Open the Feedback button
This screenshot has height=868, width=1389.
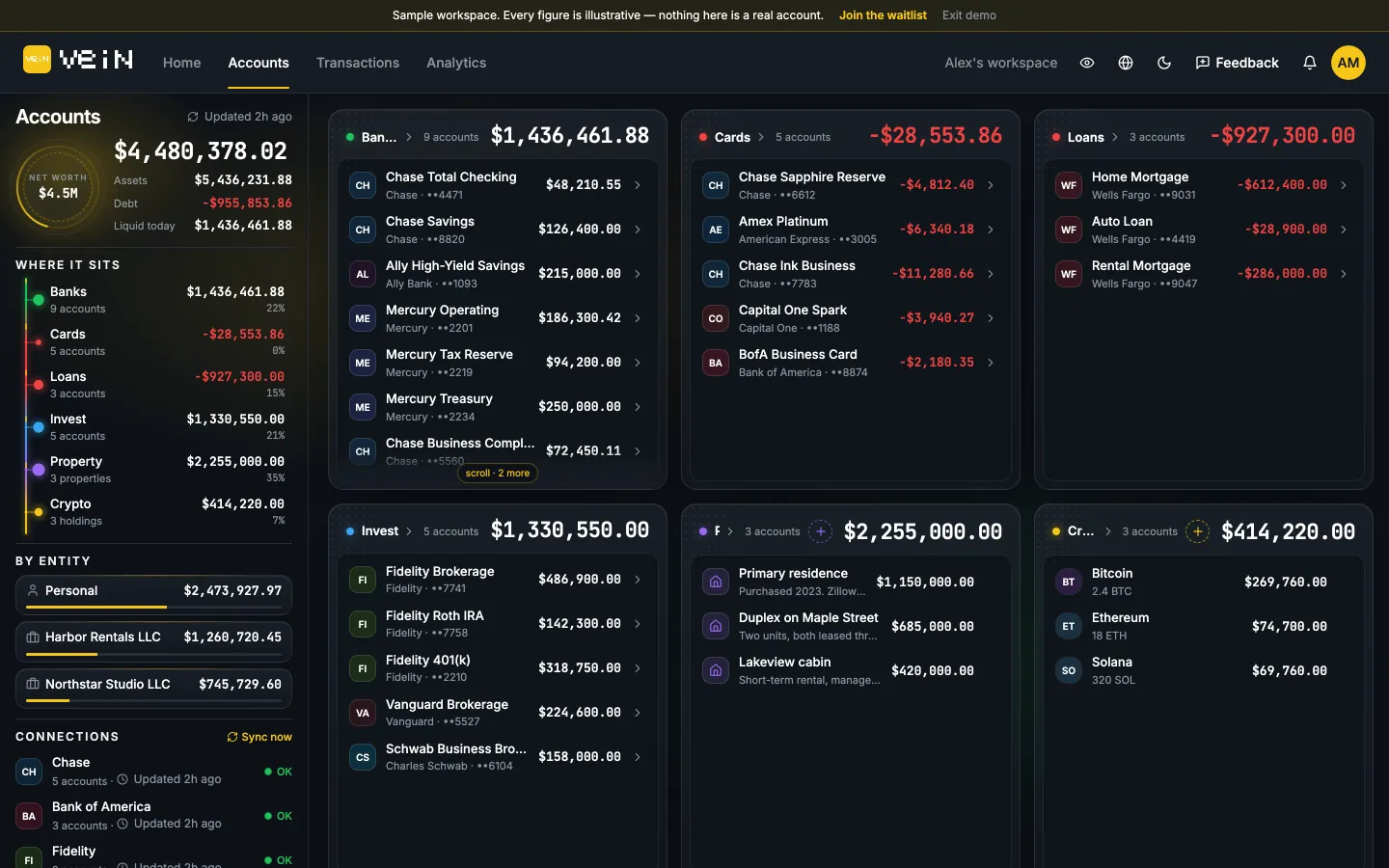point(1237,63)
